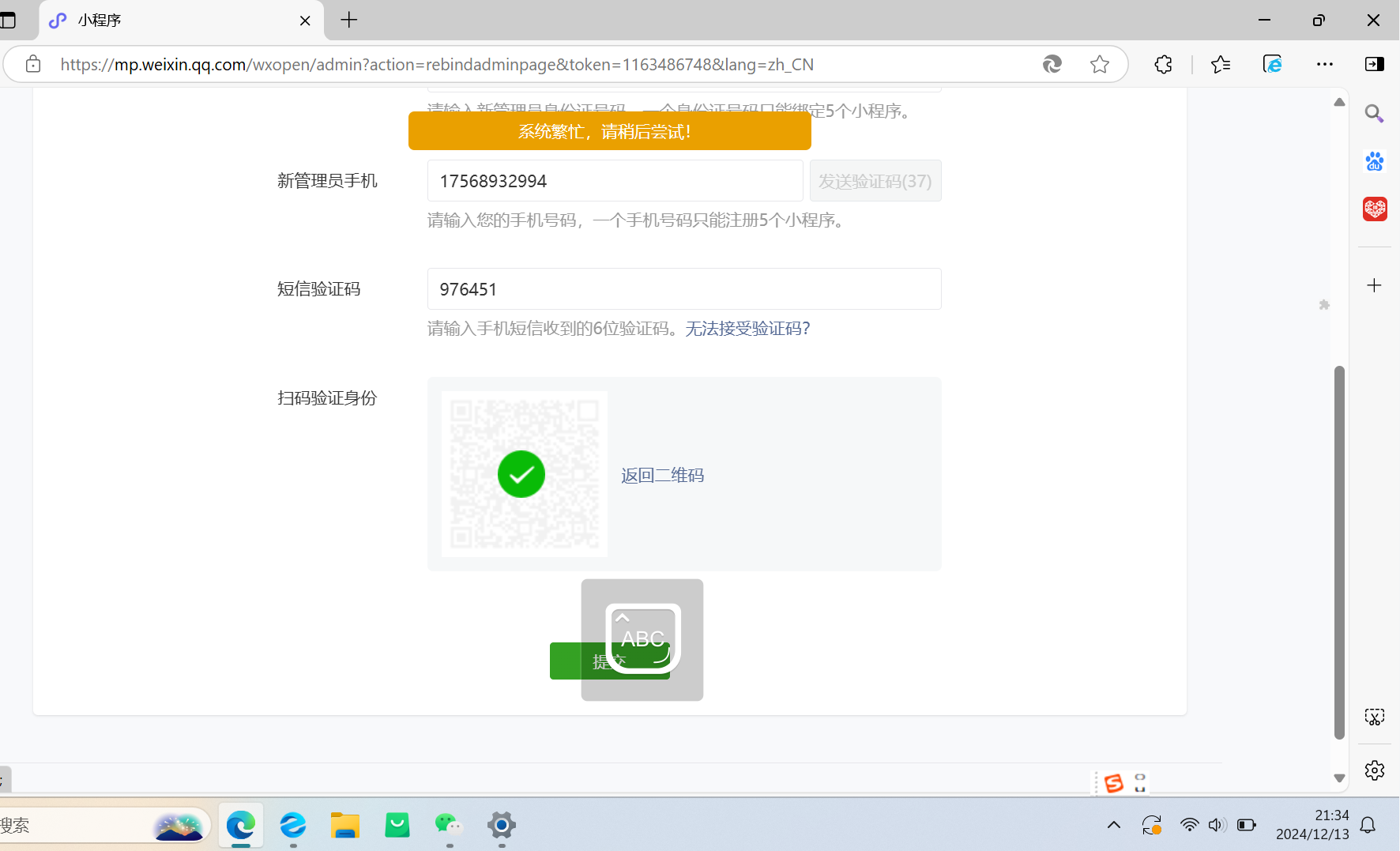Click the page vertical scrollbar thumb

click(x=1339, y=552)
